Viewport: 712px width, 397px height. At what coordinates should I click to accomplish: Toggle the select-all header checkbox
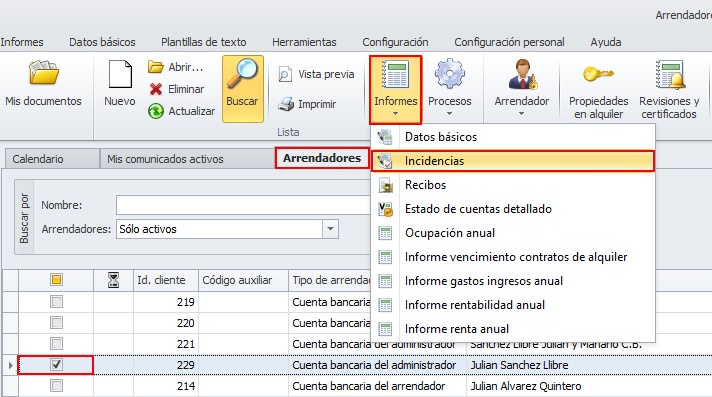tap(56, 280)
